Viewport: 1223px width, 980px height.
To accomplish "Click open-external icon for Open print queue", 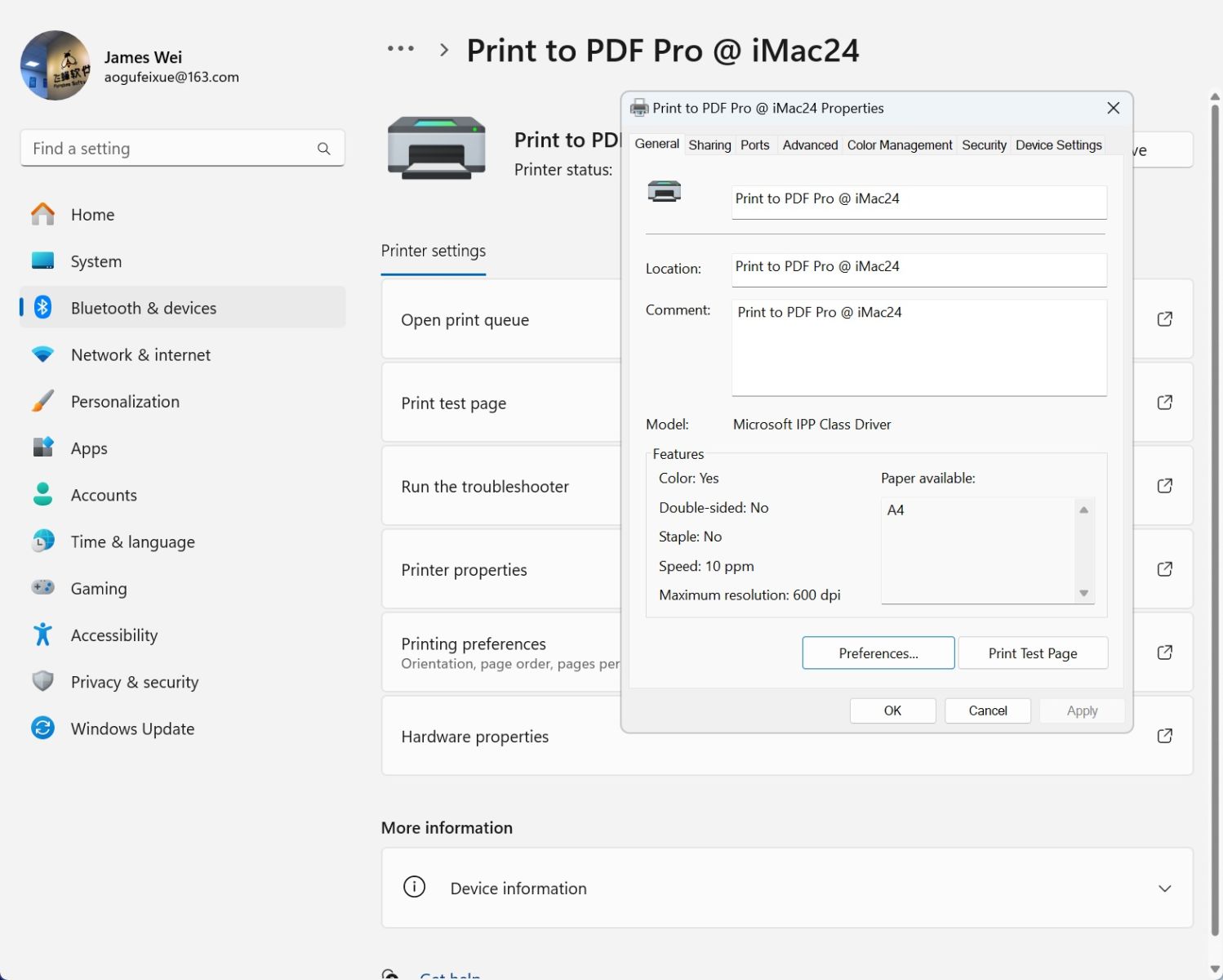I will point(1165,318).
